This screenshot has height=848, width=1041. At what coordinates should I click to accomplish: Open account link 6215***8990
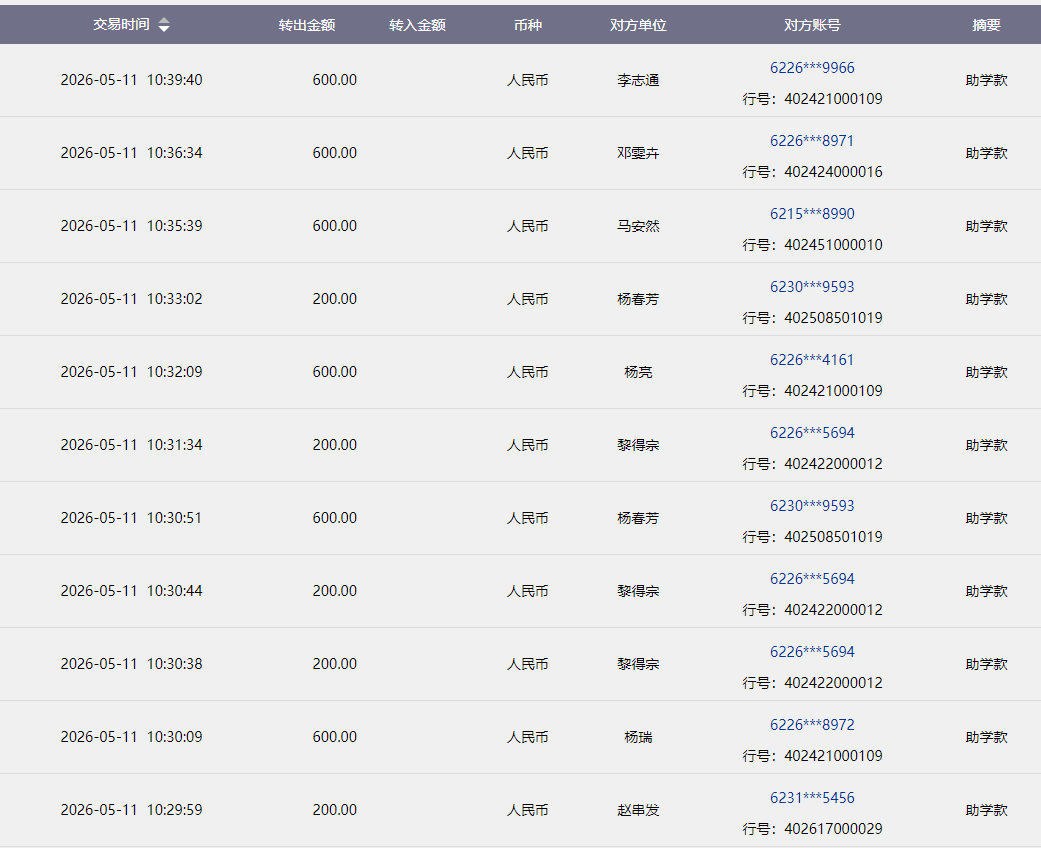coord(812,214)
